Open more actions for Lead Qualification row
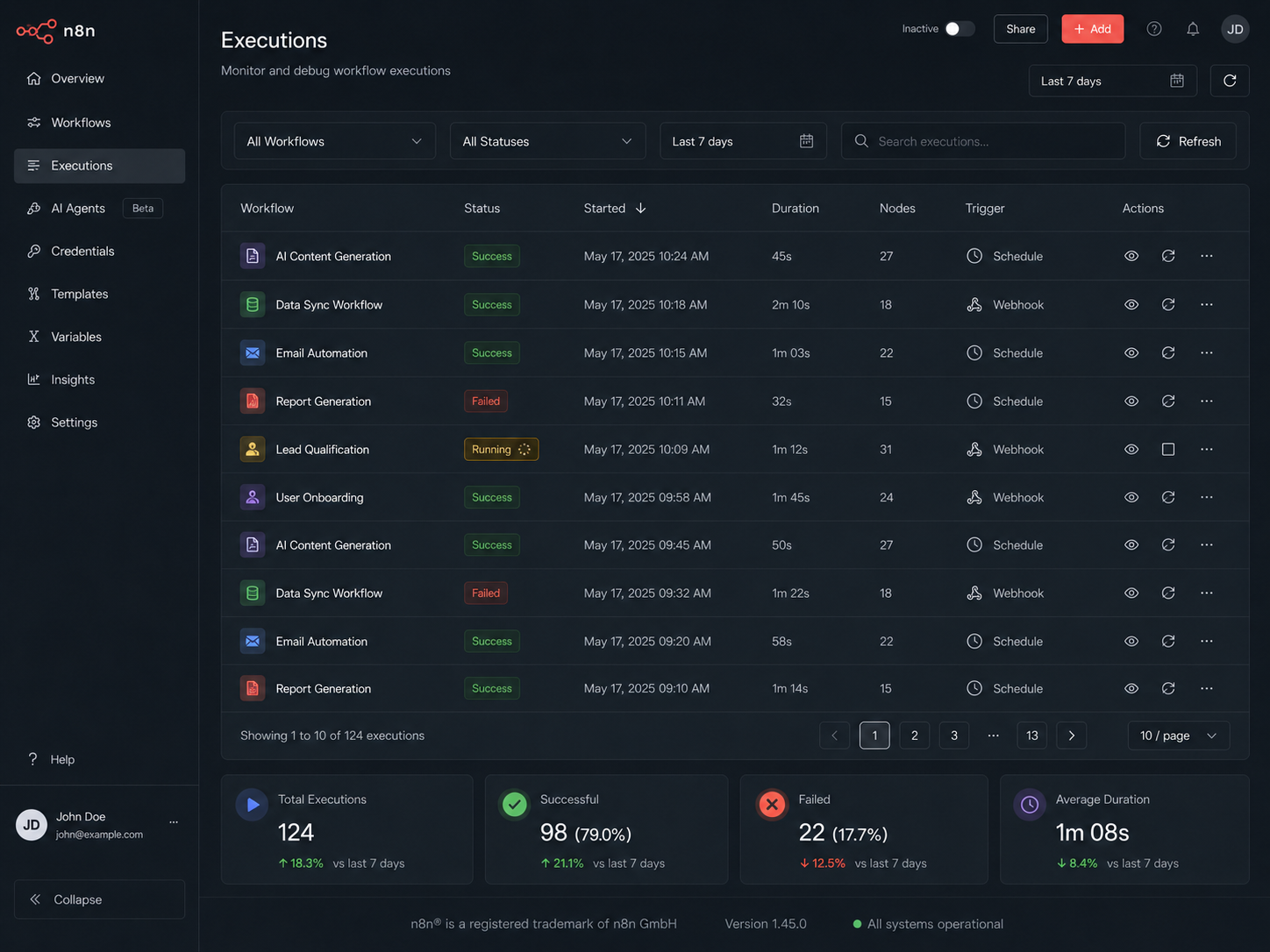 pyautogui.click(x=1207, y=449)
